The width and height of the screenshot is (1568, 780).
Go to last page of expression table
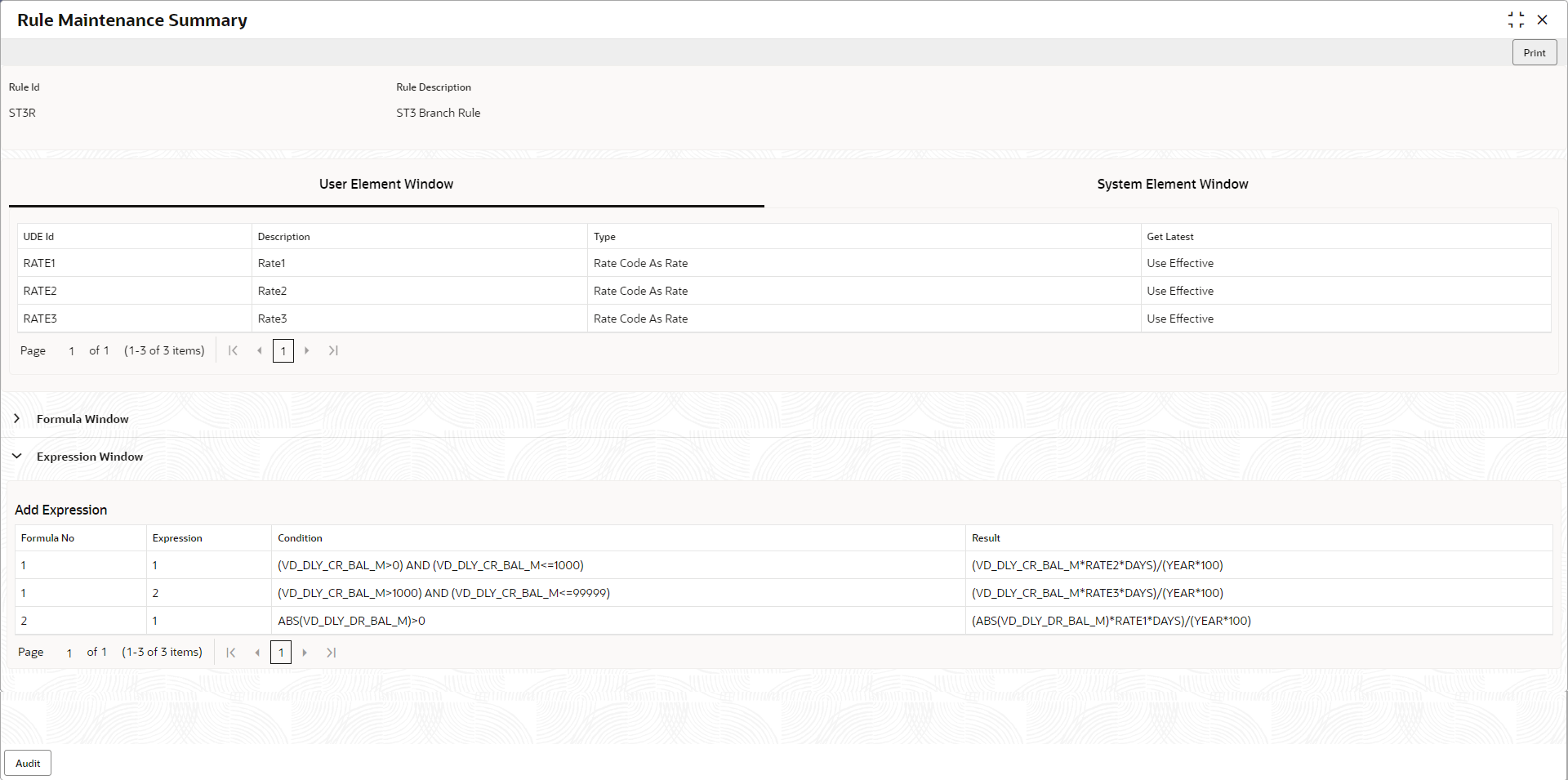pyautogui.click(x=331, y=652)
